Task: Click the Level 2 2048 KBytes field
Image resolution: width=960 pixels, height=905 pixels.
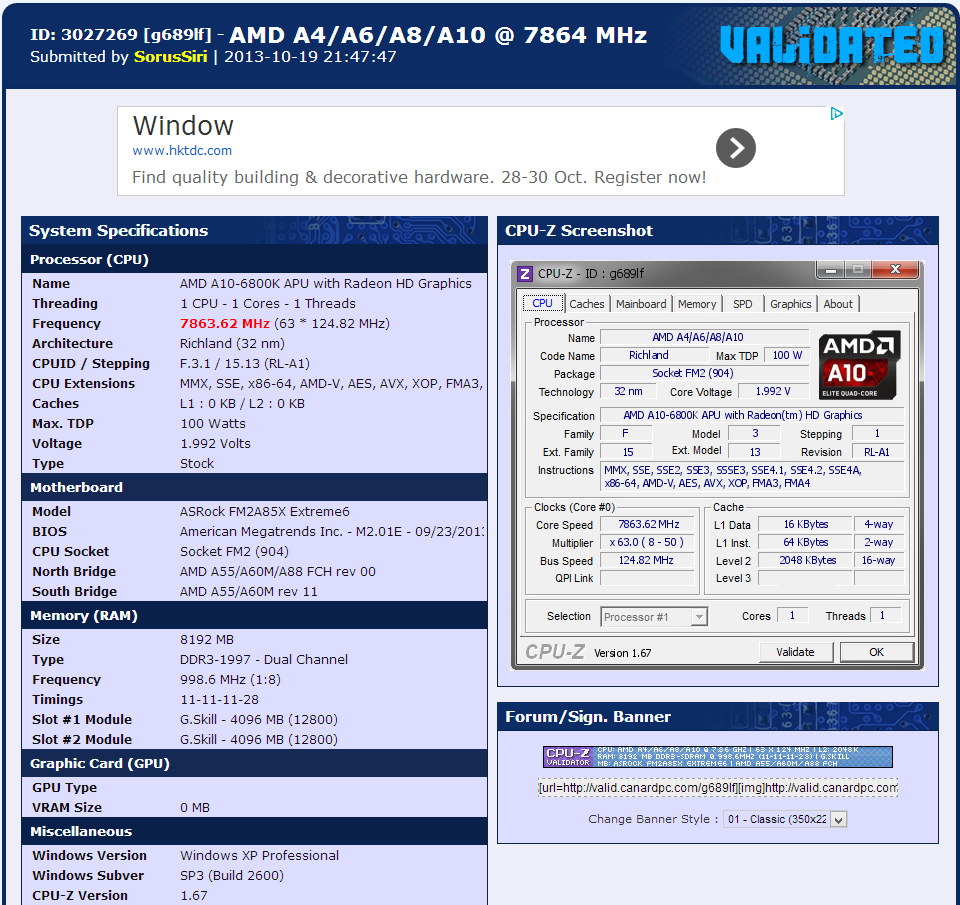Action: [x=806, y=560]
